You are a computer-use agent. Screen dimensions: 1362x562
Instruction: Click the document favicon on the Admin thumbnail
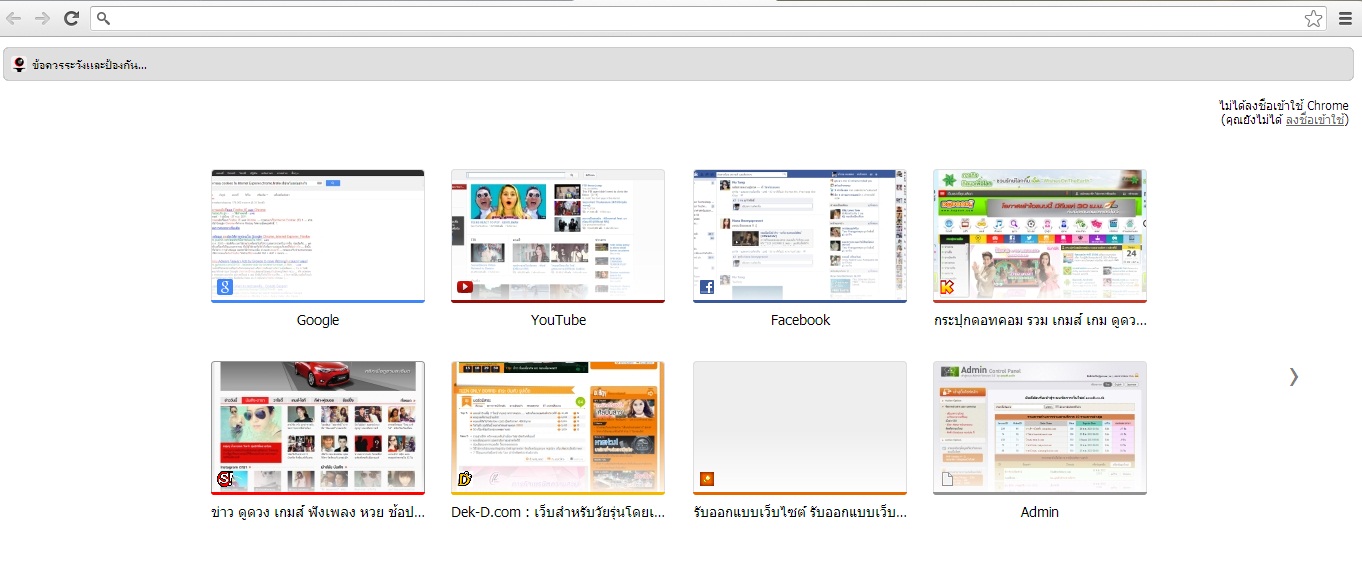pos(946,480)
